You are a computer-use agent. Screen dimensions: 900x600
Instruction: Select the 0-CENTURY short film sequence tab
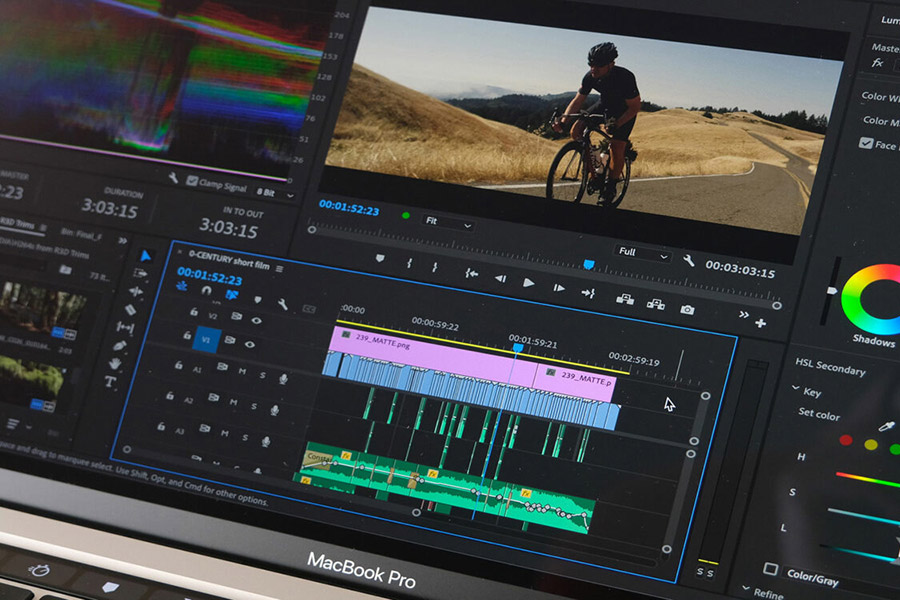tap(228, 260)
